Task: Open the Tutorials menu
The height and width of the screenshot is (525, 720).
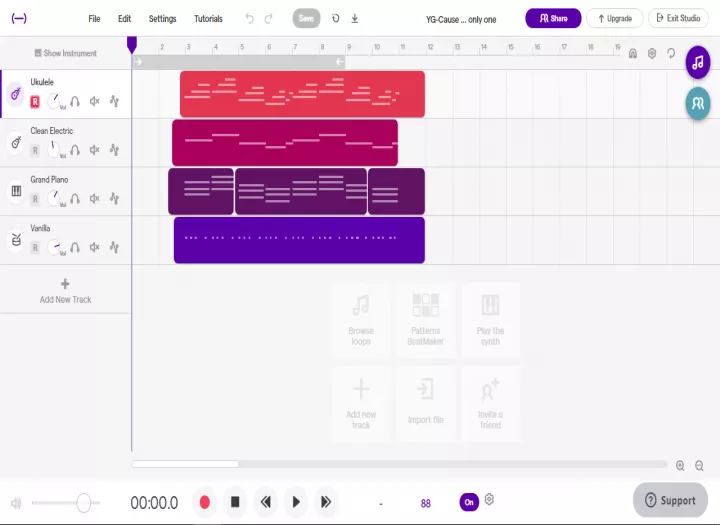Action: [x=208, y=19]
